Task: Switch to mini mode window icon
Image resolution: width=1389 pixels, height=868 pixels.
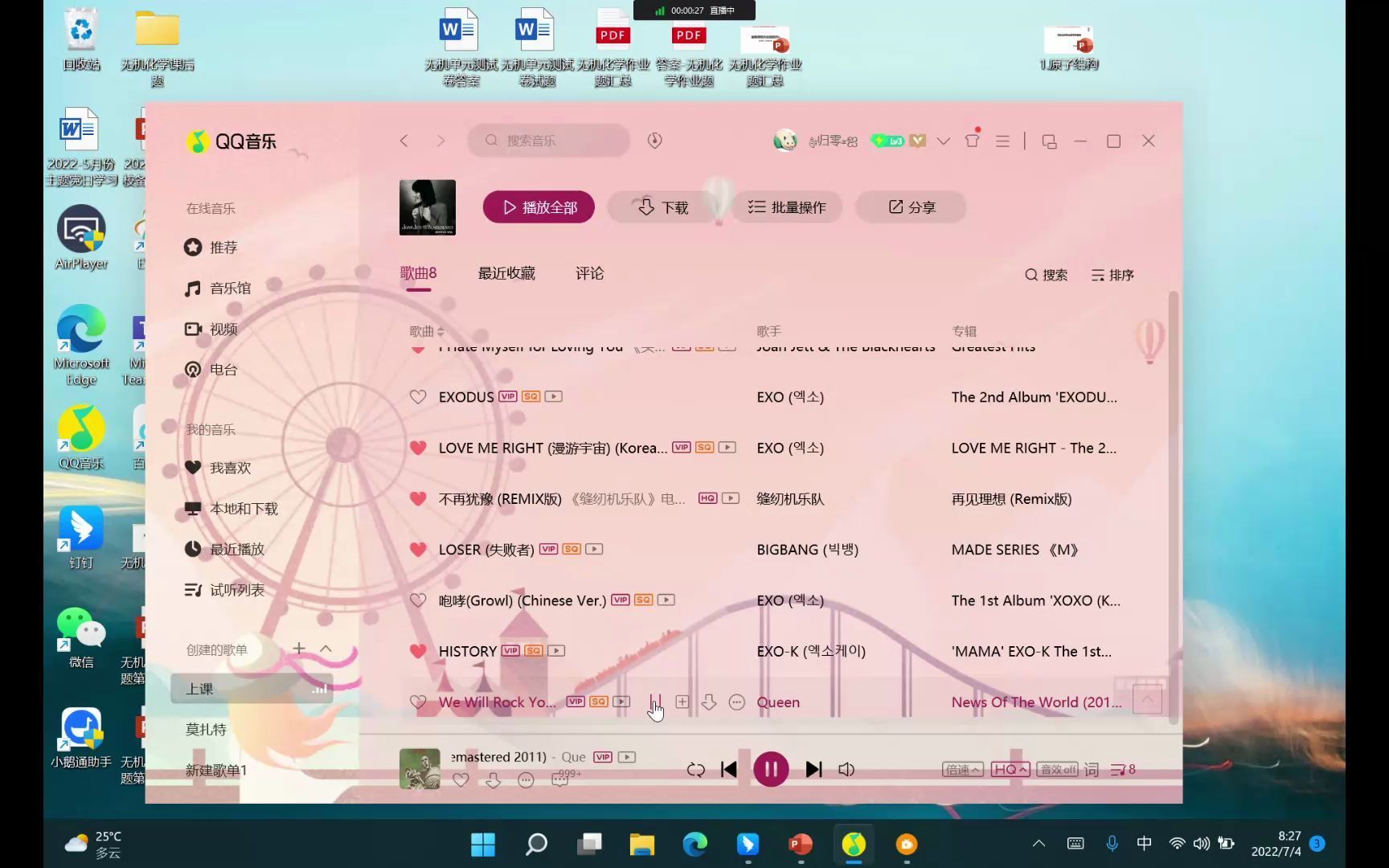Action: (x=1049, y=141)
